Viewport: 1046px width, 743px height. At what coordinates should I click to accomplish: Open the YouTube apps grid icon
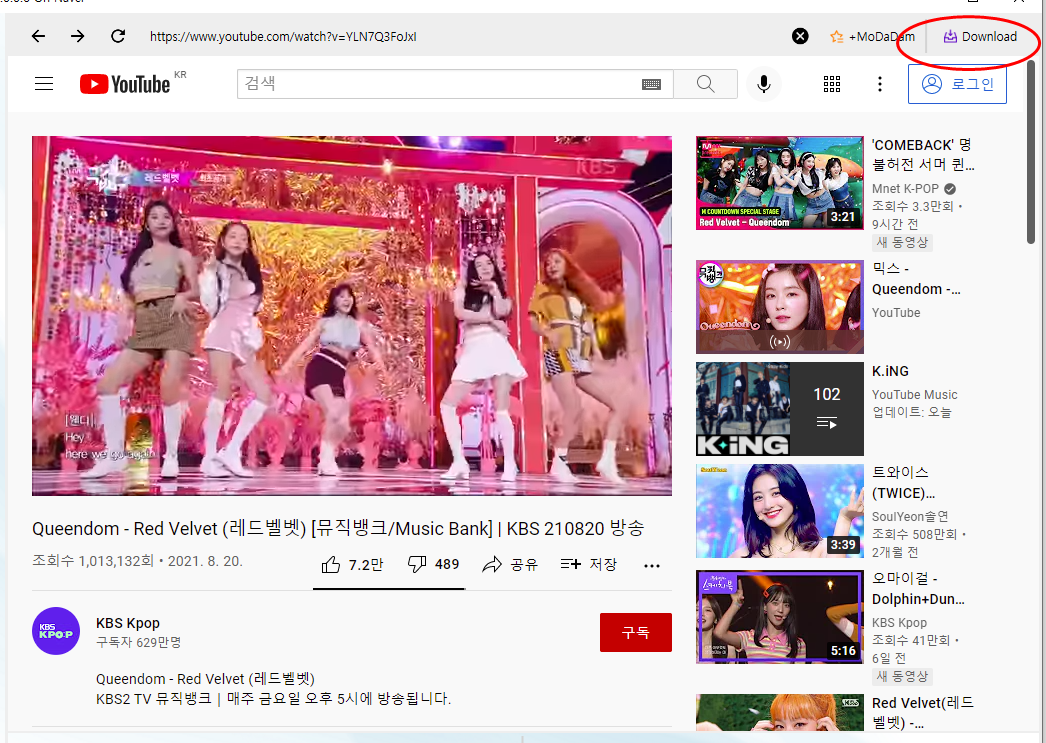(x=832, y=84)
